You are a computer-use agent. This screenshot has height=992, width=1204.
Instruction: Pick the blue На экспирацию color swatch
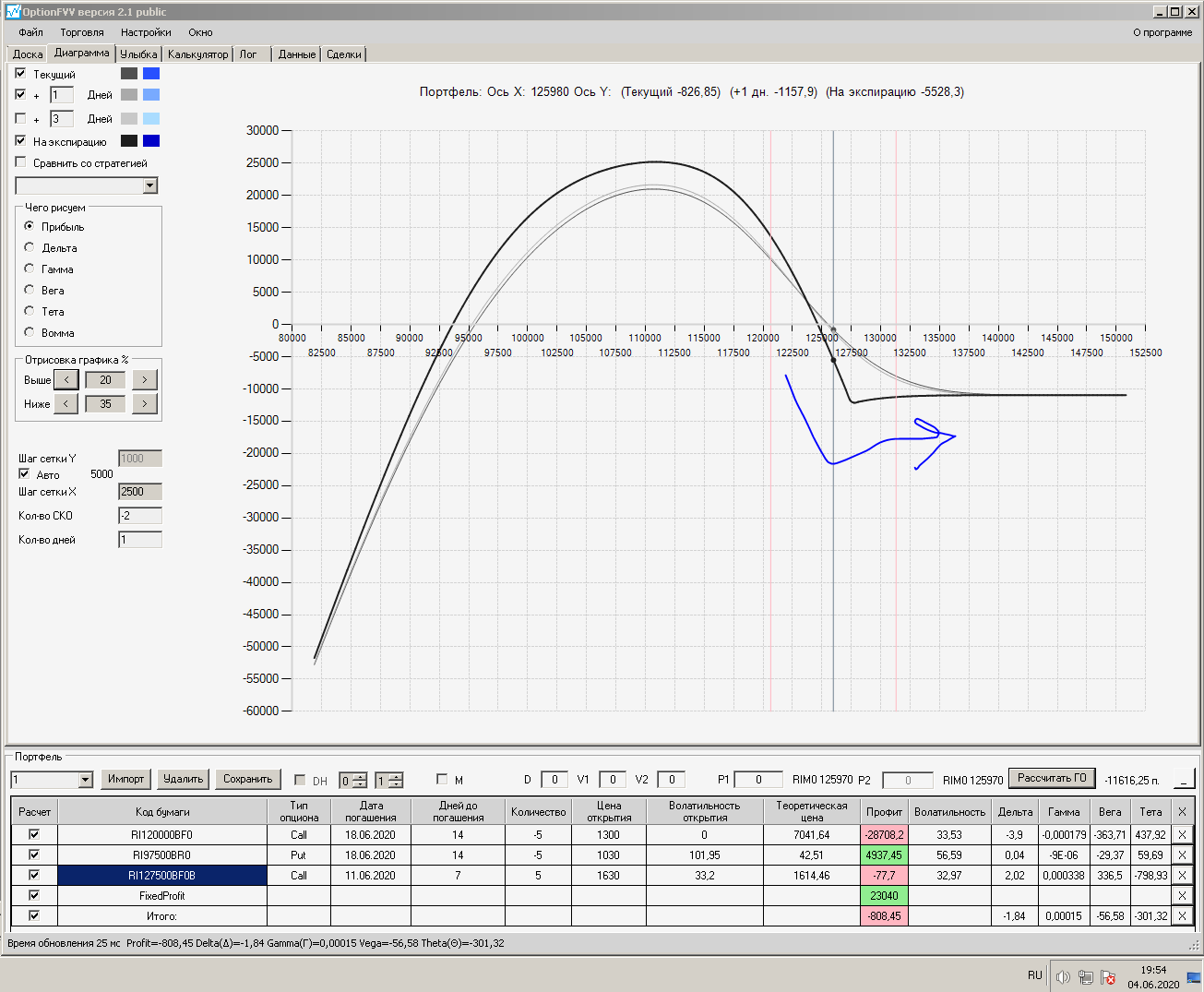tap(151, 141)
